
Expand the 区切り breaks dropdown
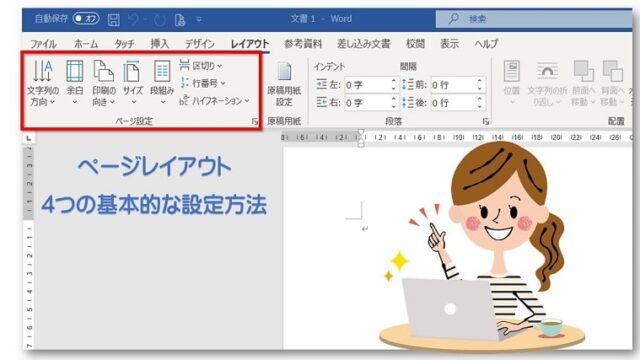[201, 65]
